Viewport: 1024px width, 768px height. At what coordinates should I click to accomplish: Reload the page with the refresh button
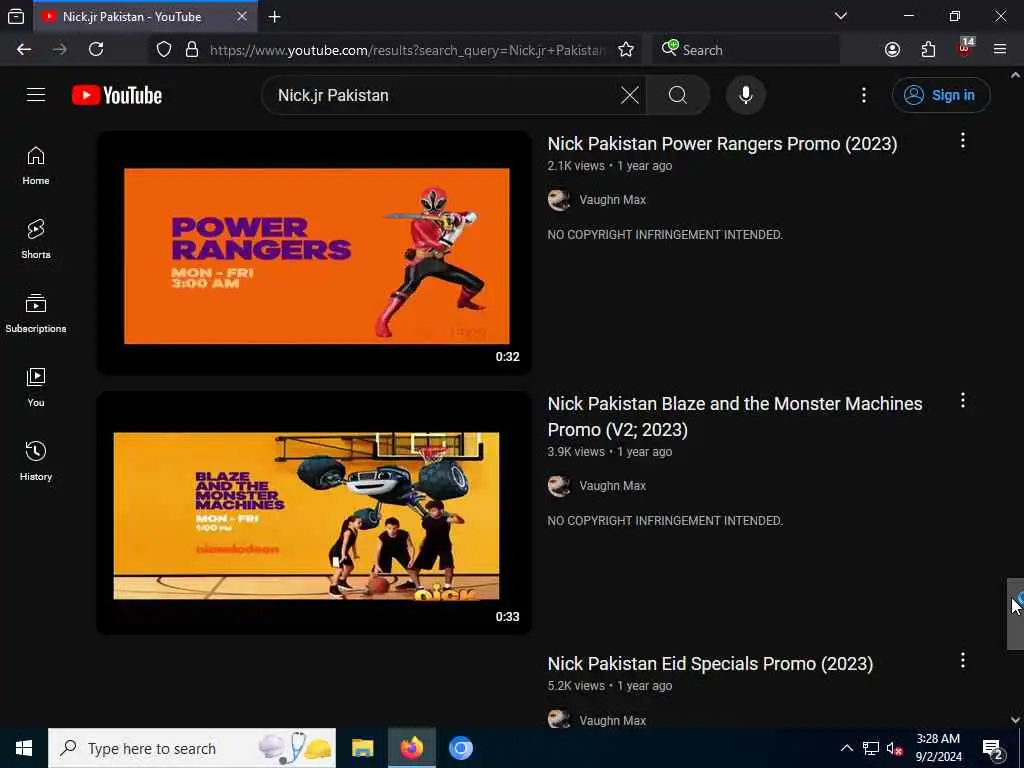[x=96, y=50]
